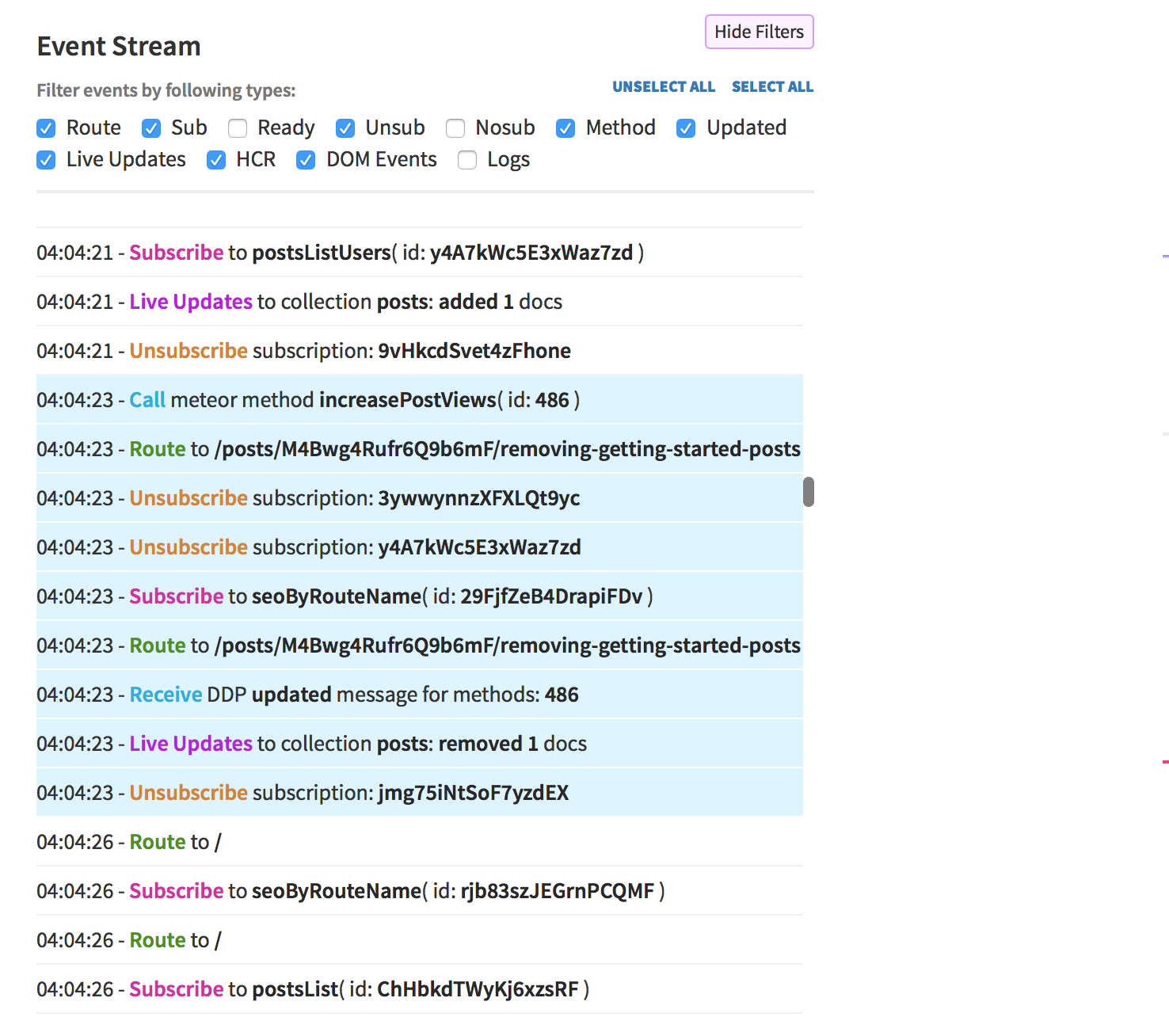Uncheck the Method filter checkbox
Viewport: 1169px width, 1036px height.
click(x=565, y=128)
